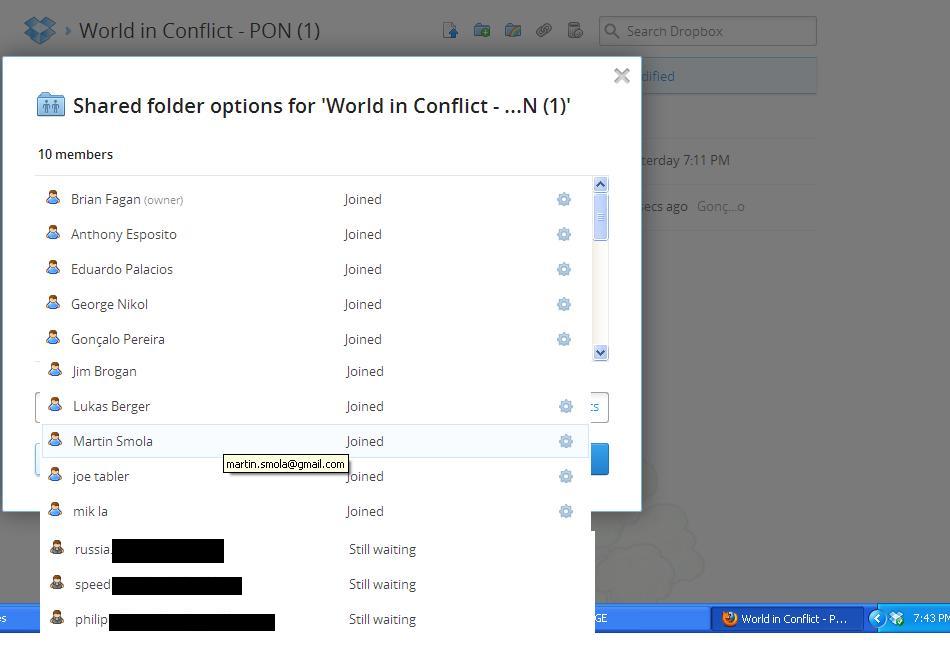This screenshot has height=650, width=950.
Task: Open the gear menu for mik la
Action: pyautogui.click(x=566, y=511)
